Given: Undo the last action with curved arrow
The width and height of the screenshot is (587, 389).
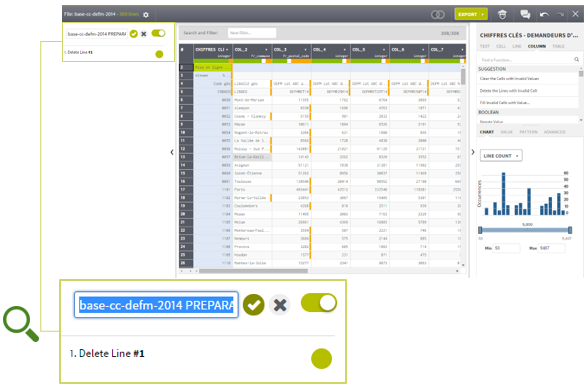Looking at the screenshot, I should click(544, 15).
